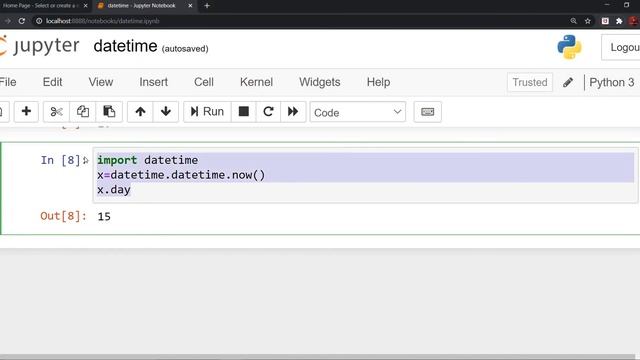640x360 pixels.
Task: Open the Help menu
Action: point(378,82)
